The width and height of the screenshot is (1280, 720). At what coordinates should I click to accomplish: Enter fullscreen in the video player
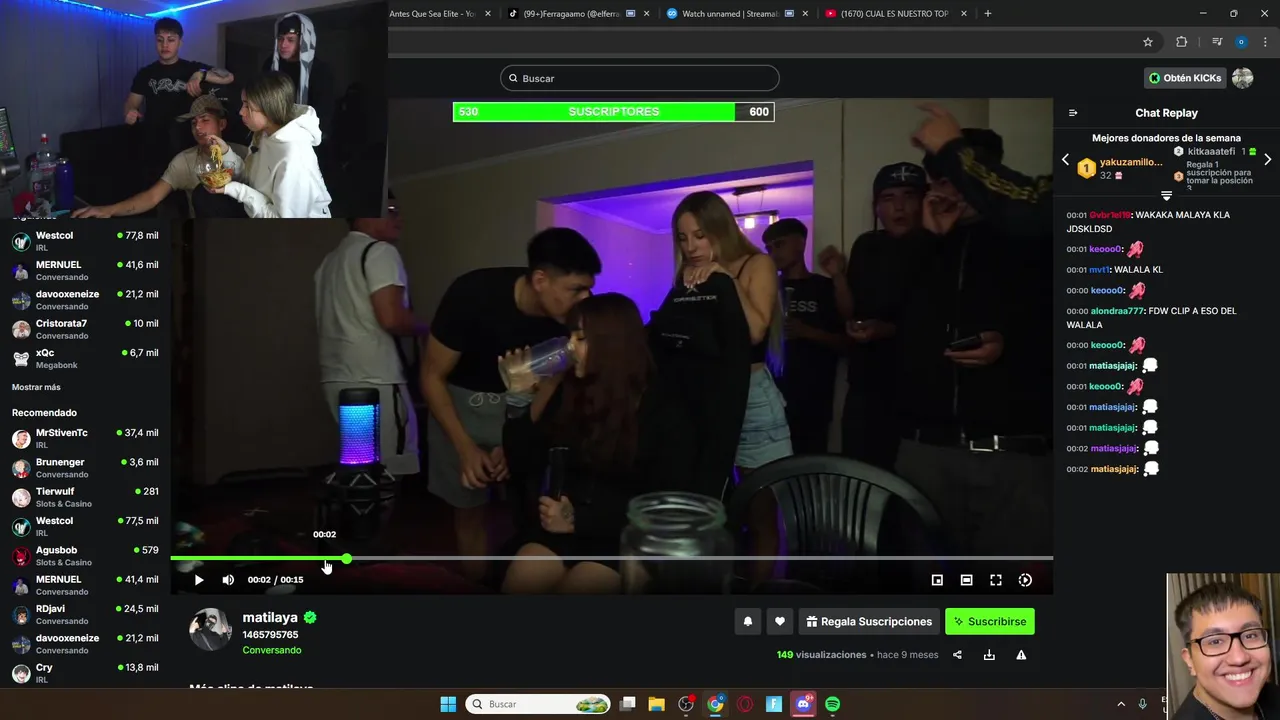996,580
